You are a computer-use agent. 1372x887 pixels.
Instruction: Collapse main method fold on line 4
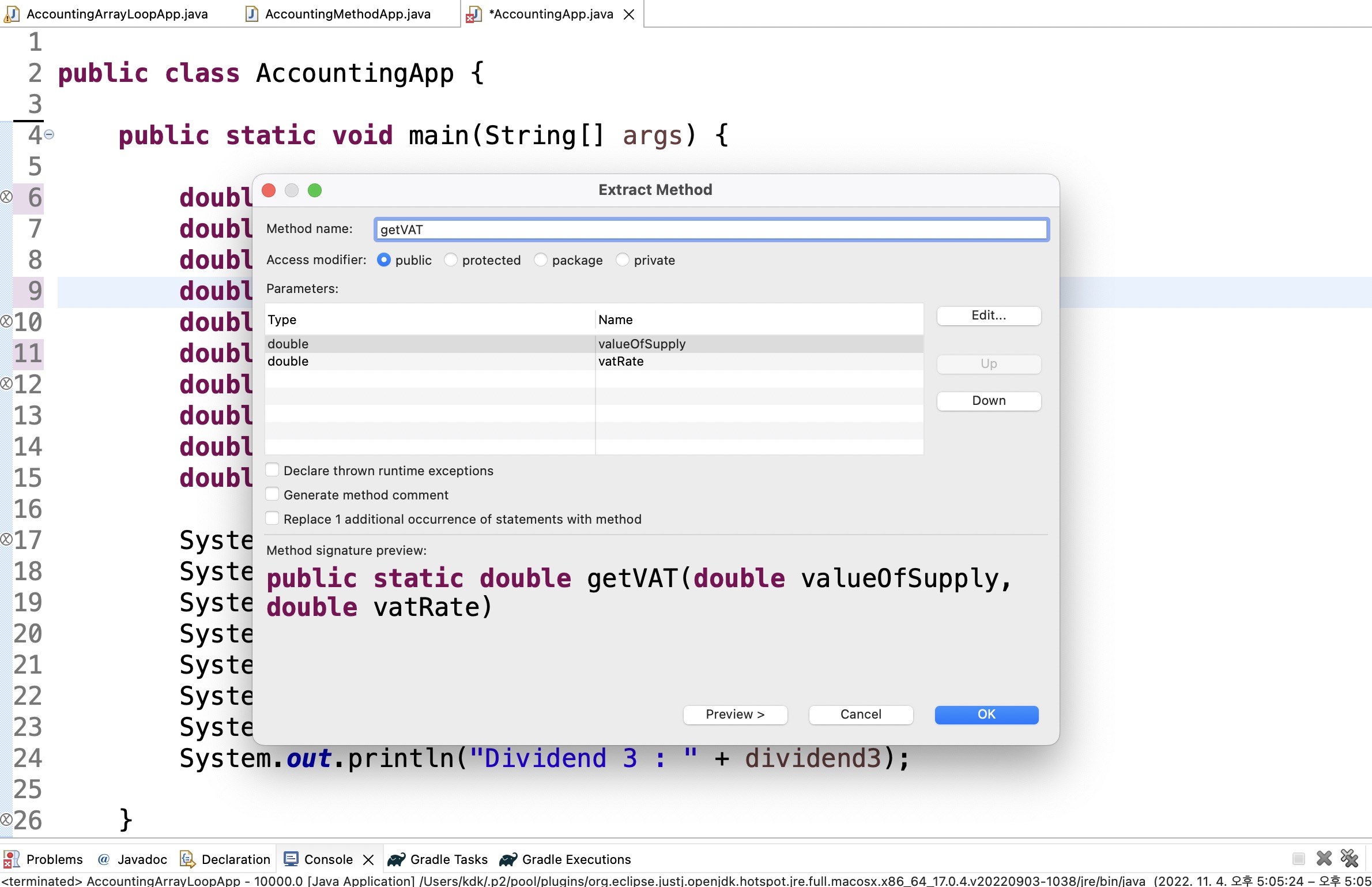50,135
